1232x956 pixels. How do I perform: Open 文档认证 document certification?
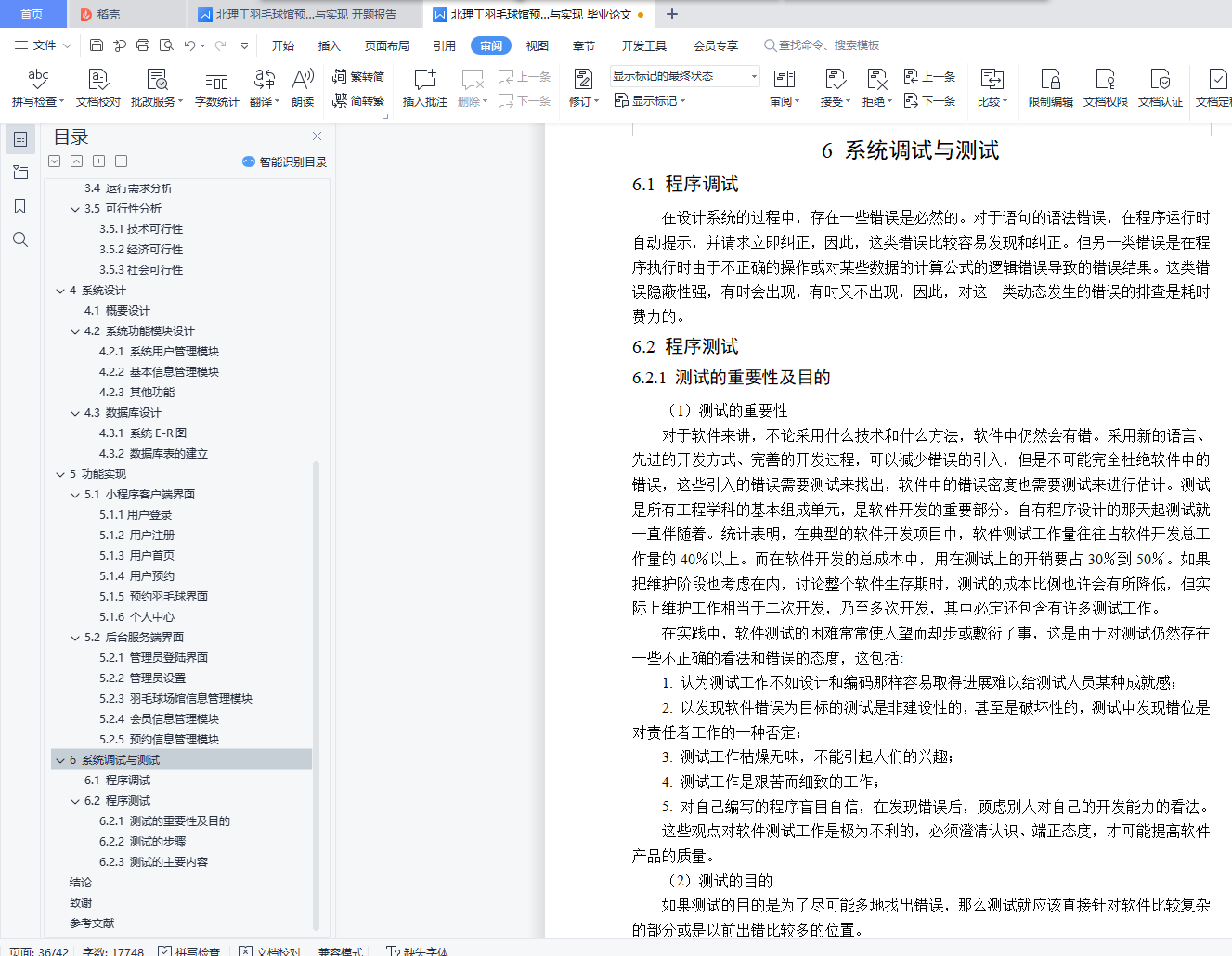point(1161,88)
